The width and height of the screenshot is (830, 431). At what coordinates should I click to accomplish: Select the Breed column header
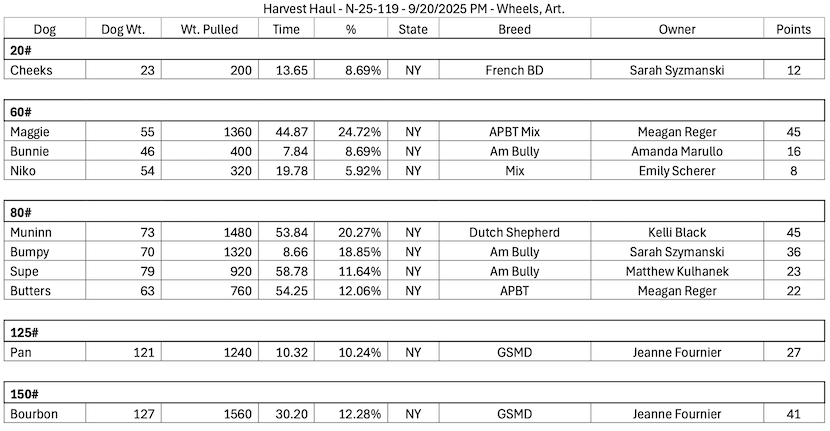[514, 30]
